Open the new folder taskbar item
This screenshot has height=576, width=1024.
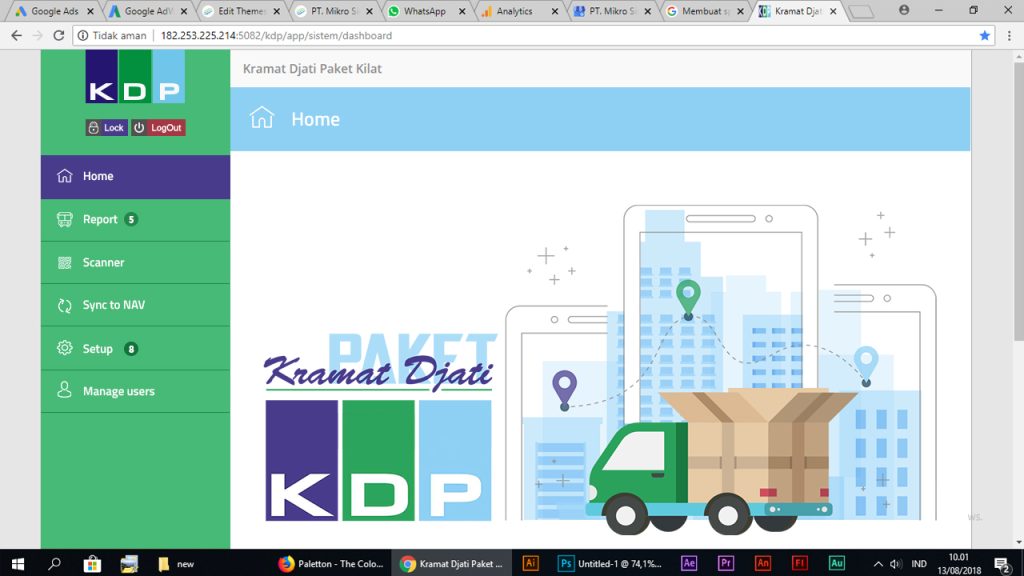tap(176, 563)
